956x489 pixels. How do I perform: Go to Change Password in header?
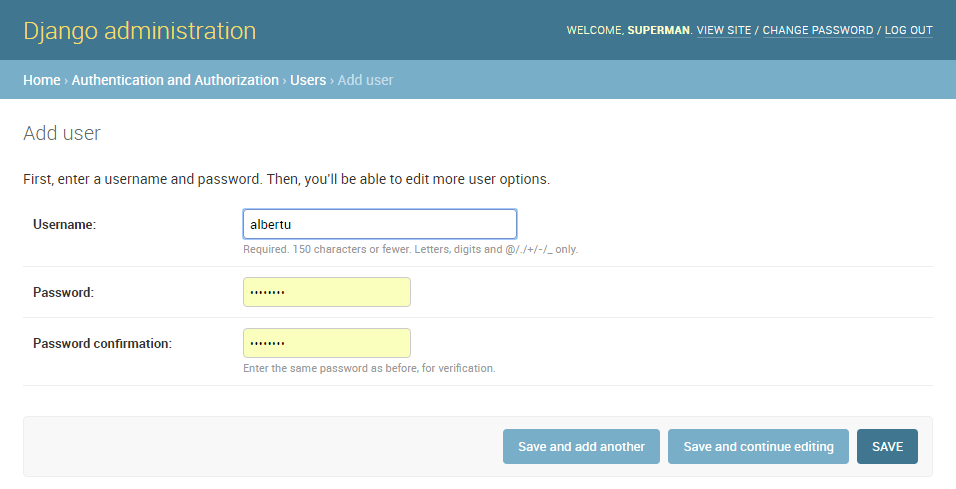(x=817, y=31)
